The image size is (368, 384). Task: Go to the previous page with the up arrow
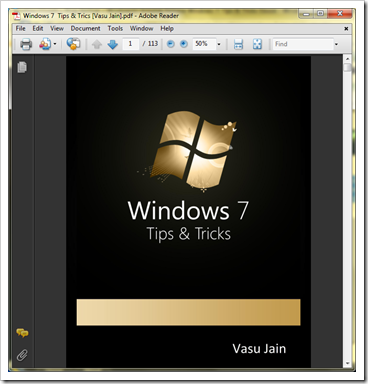tap(97, 44)
